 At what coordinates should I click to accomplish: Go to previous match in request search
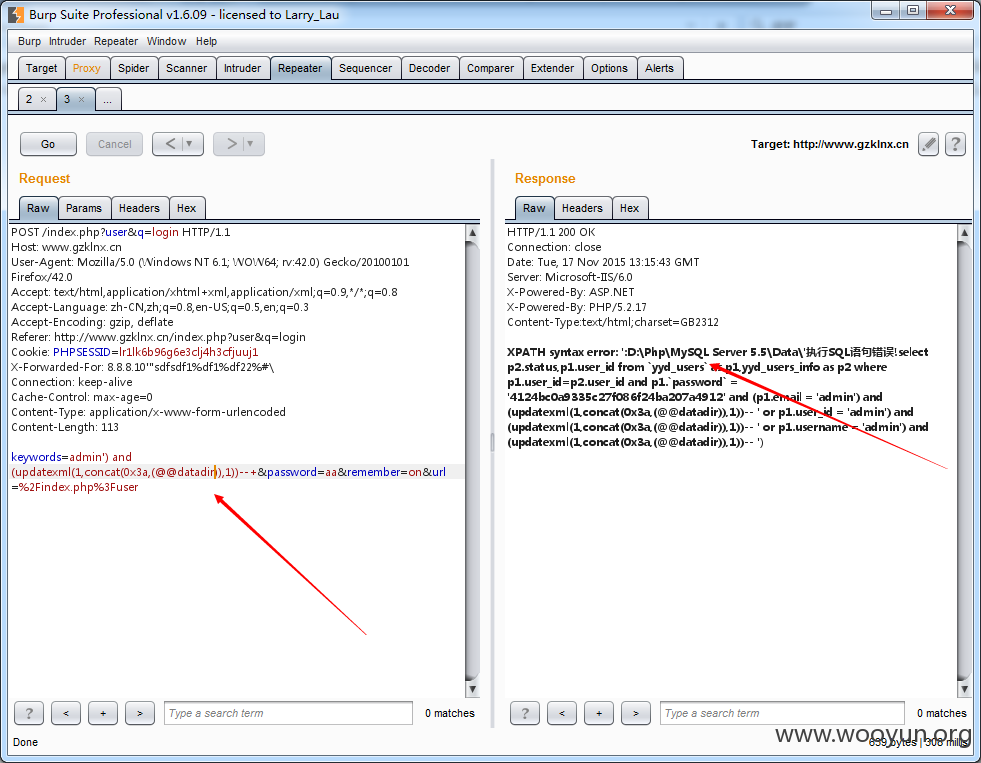(66, 713)
